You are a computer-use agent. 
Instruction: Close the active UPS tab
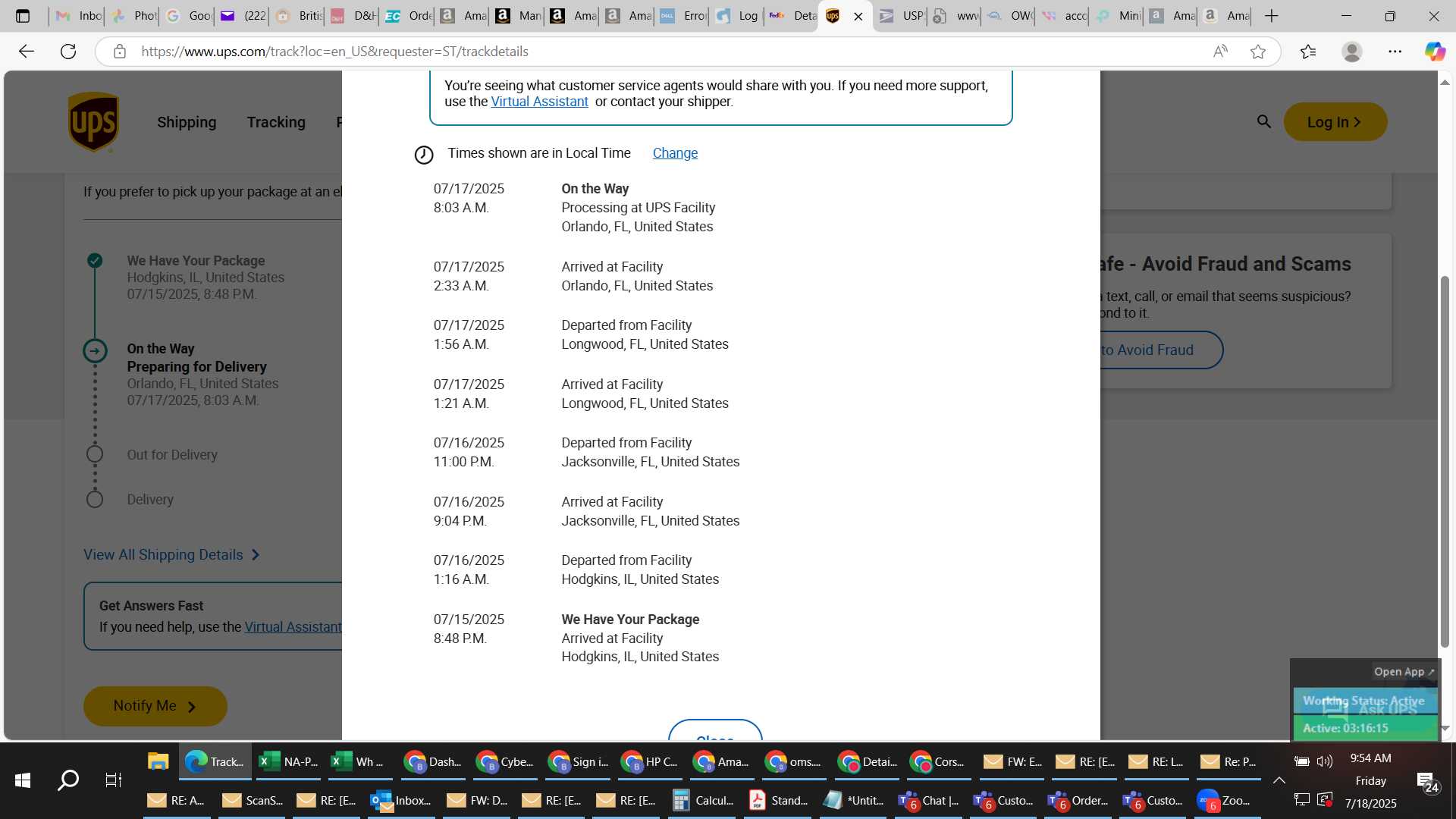coord(858,16)
